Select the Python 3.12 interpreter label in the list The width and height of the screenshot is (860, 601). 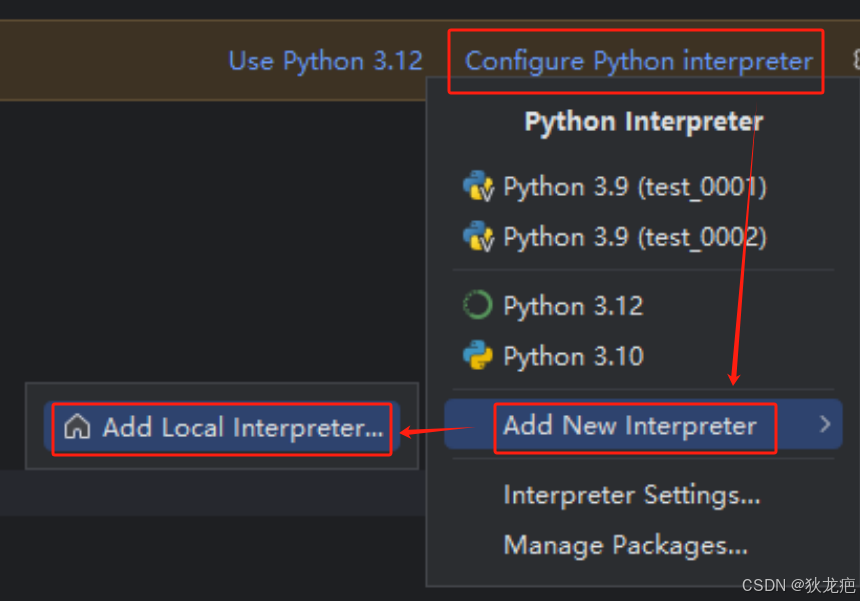[573, 306]
